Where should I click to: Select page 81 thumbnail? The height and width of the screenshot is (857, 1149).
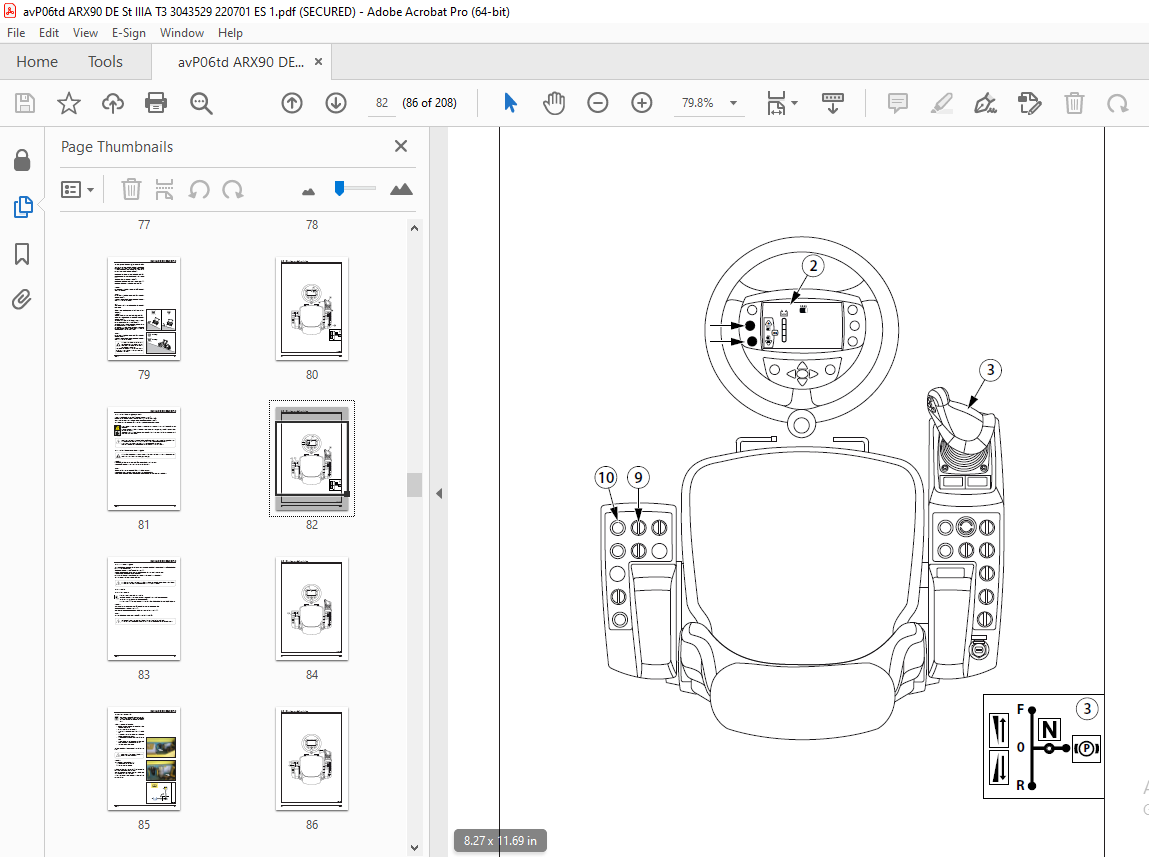[x=144, y=459]
